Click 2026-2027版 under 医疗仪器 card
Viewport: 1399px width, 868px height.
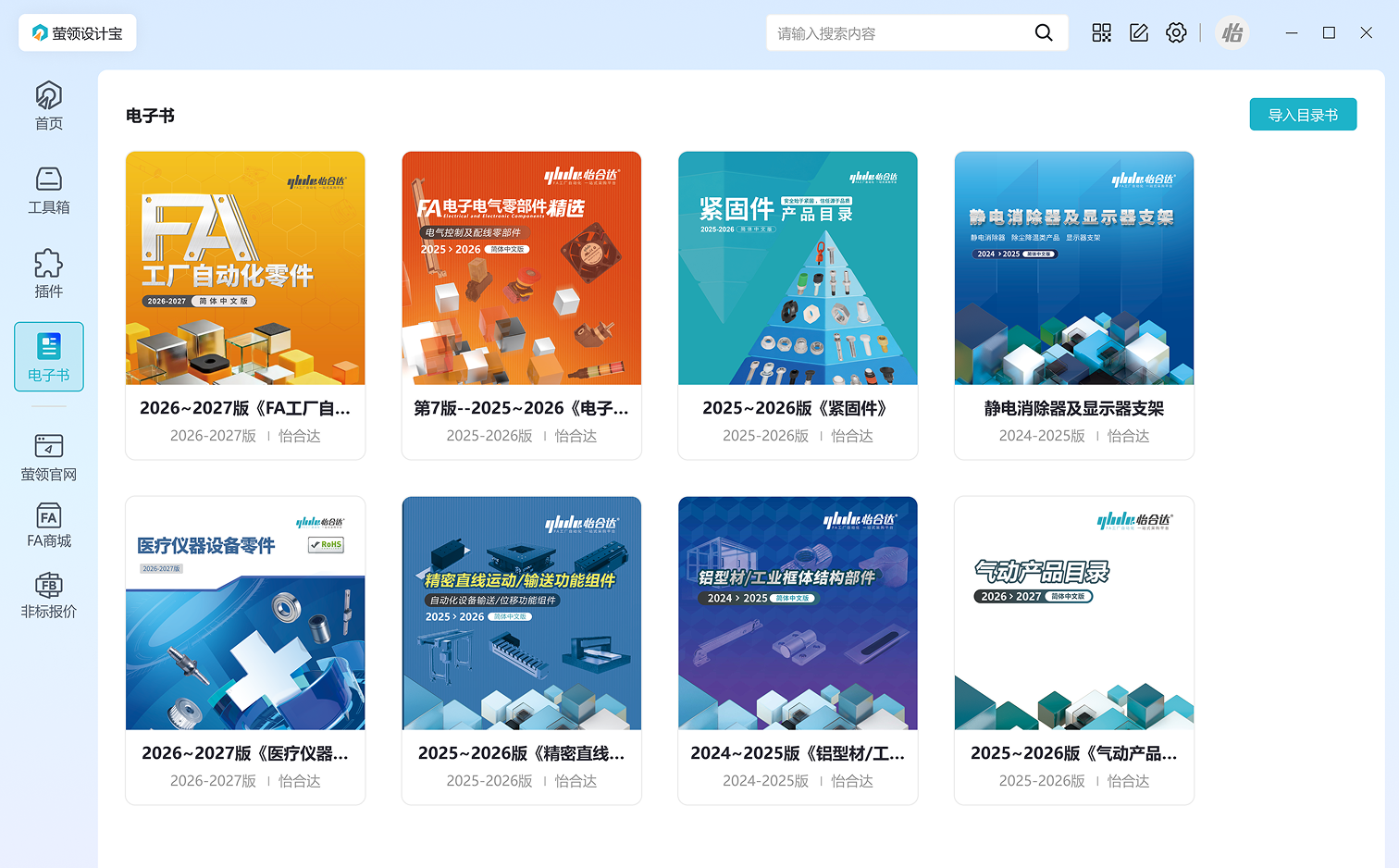tap(213, 781)
